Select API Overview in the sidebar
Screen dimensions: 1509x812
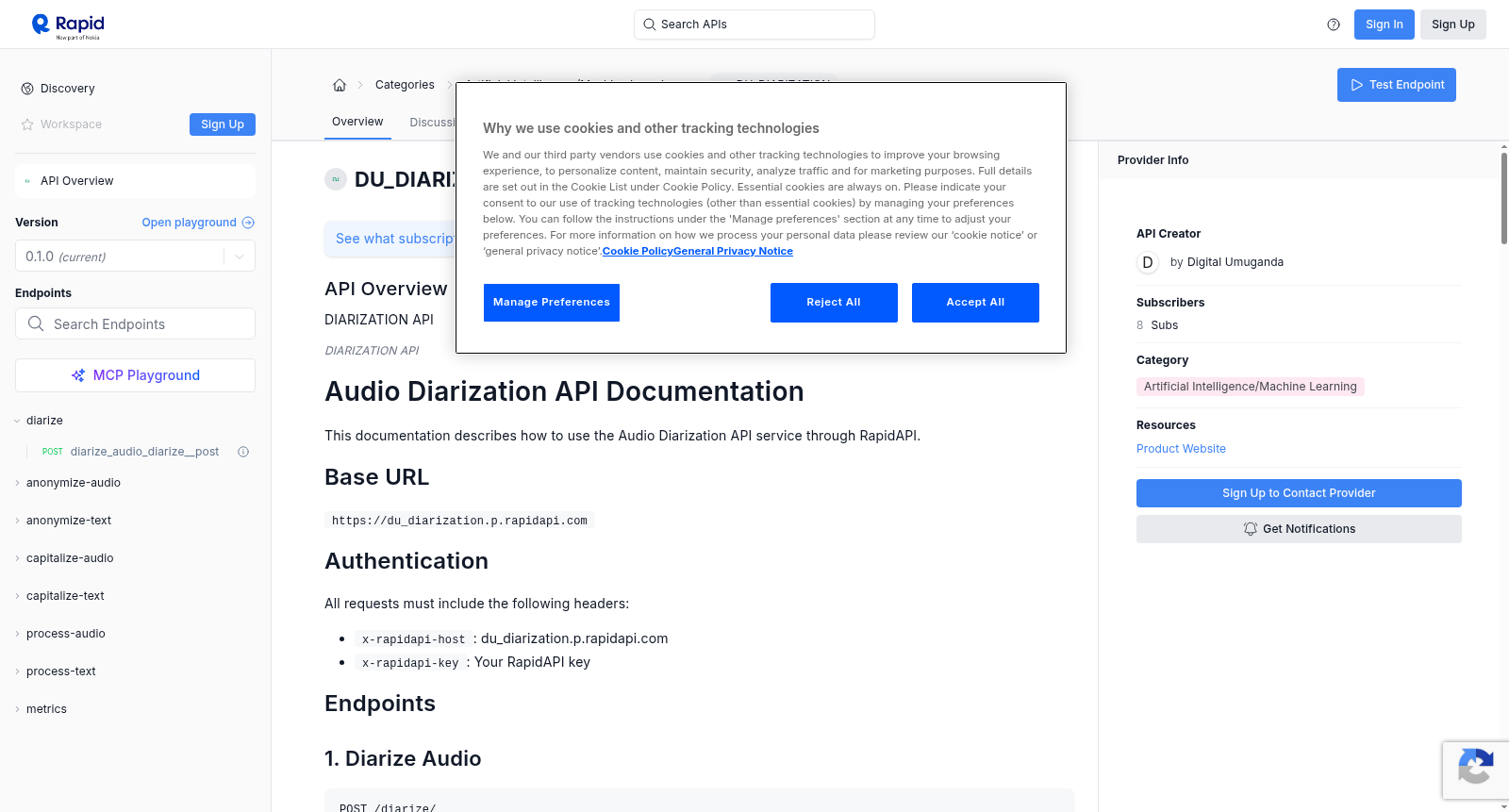[135, 181]
